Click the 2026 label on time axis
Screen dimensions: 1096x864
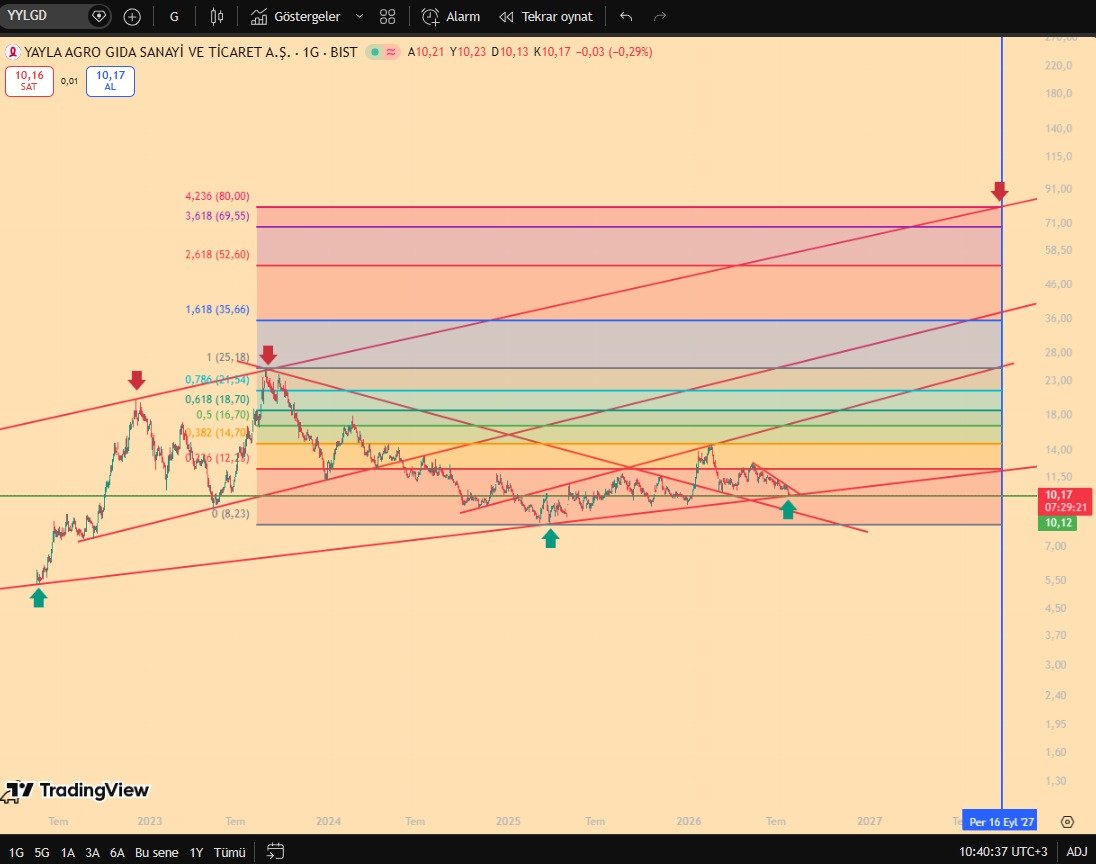click(x=688, y=821)
